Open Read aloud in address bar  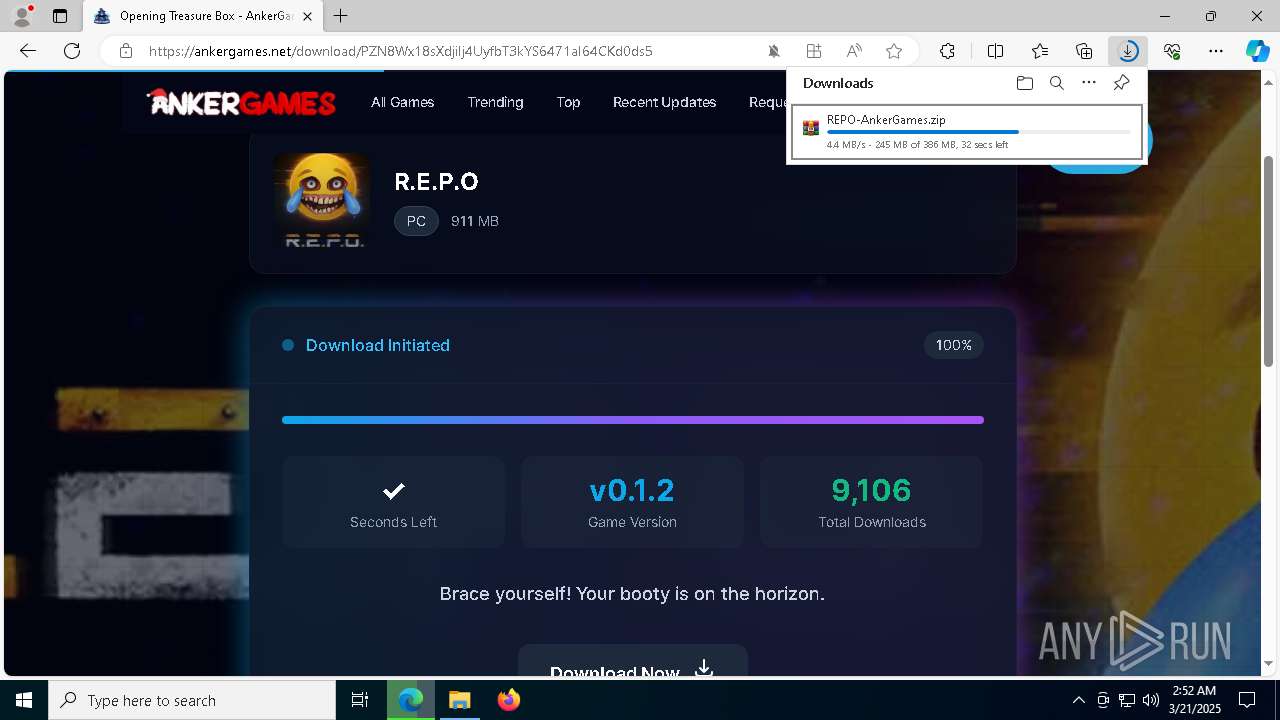point(854,51)
